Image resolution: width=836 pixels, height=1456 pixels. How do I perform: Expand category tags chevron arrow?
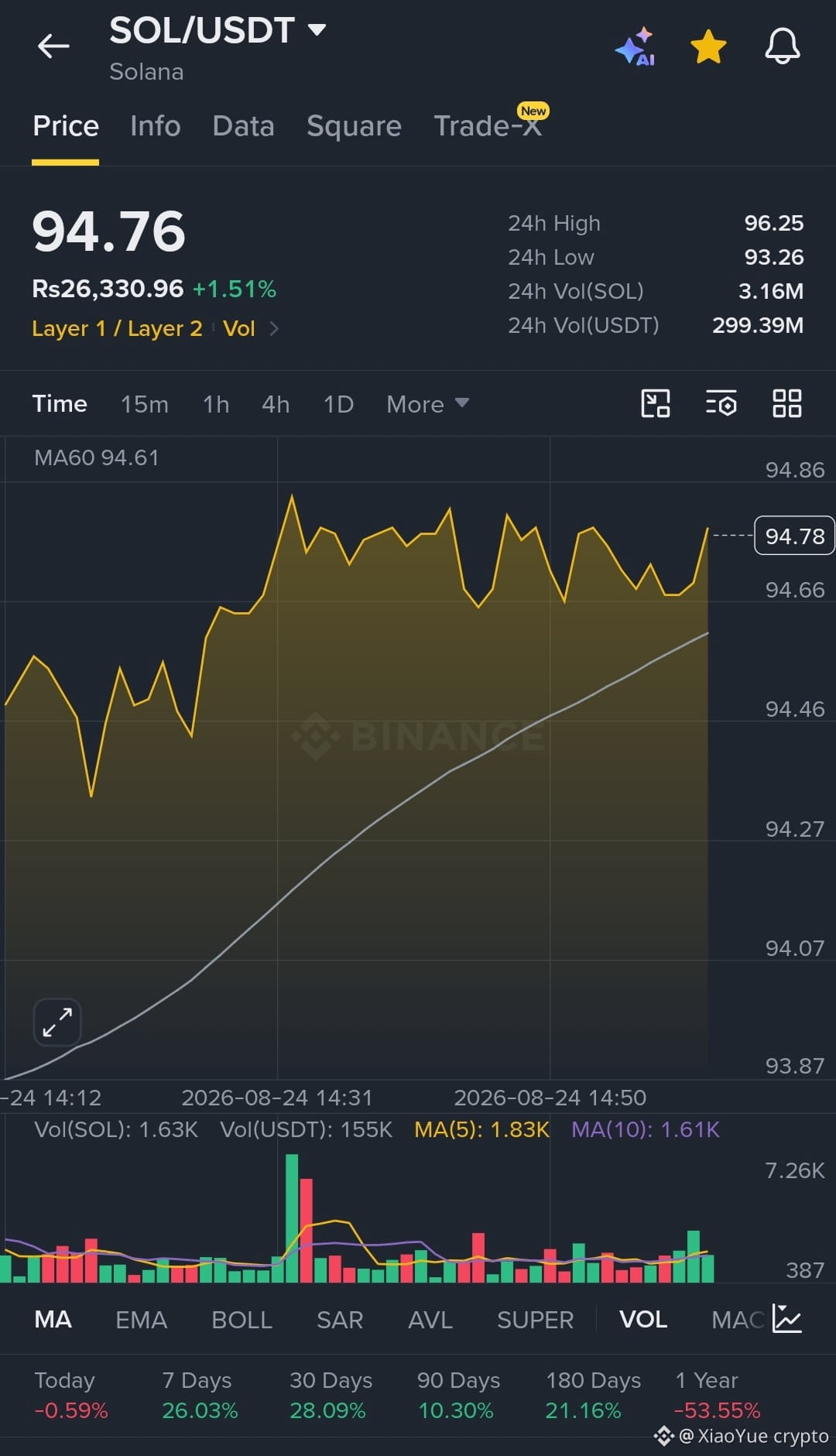click(274, 328)
